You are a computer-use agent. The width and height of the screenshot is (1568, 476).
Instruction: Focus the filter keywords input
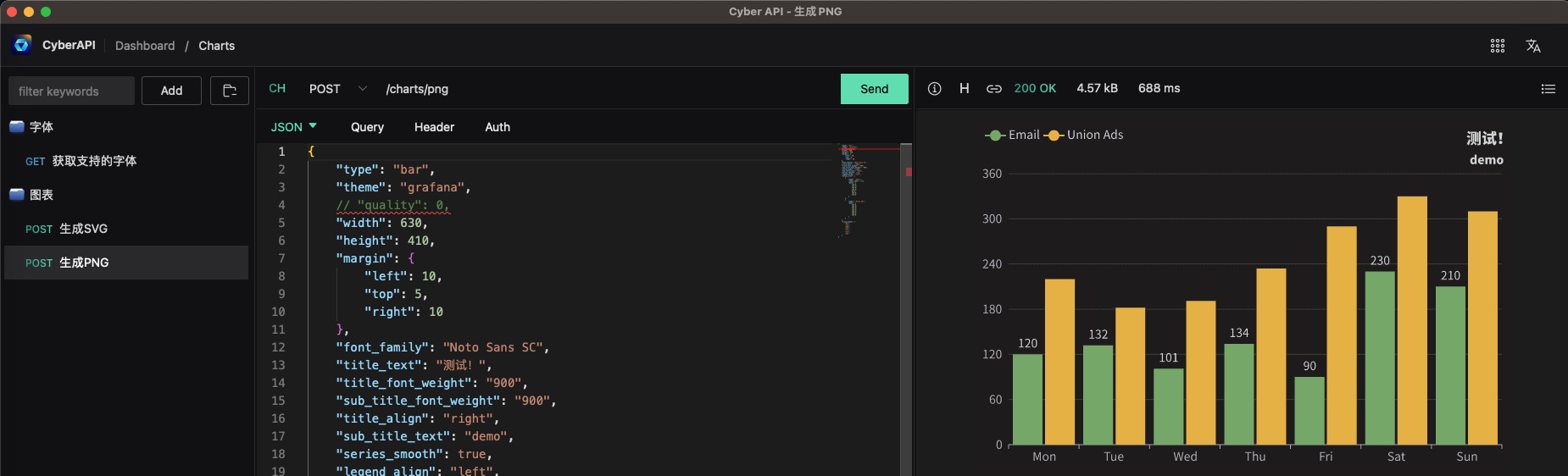click(71, 91)
